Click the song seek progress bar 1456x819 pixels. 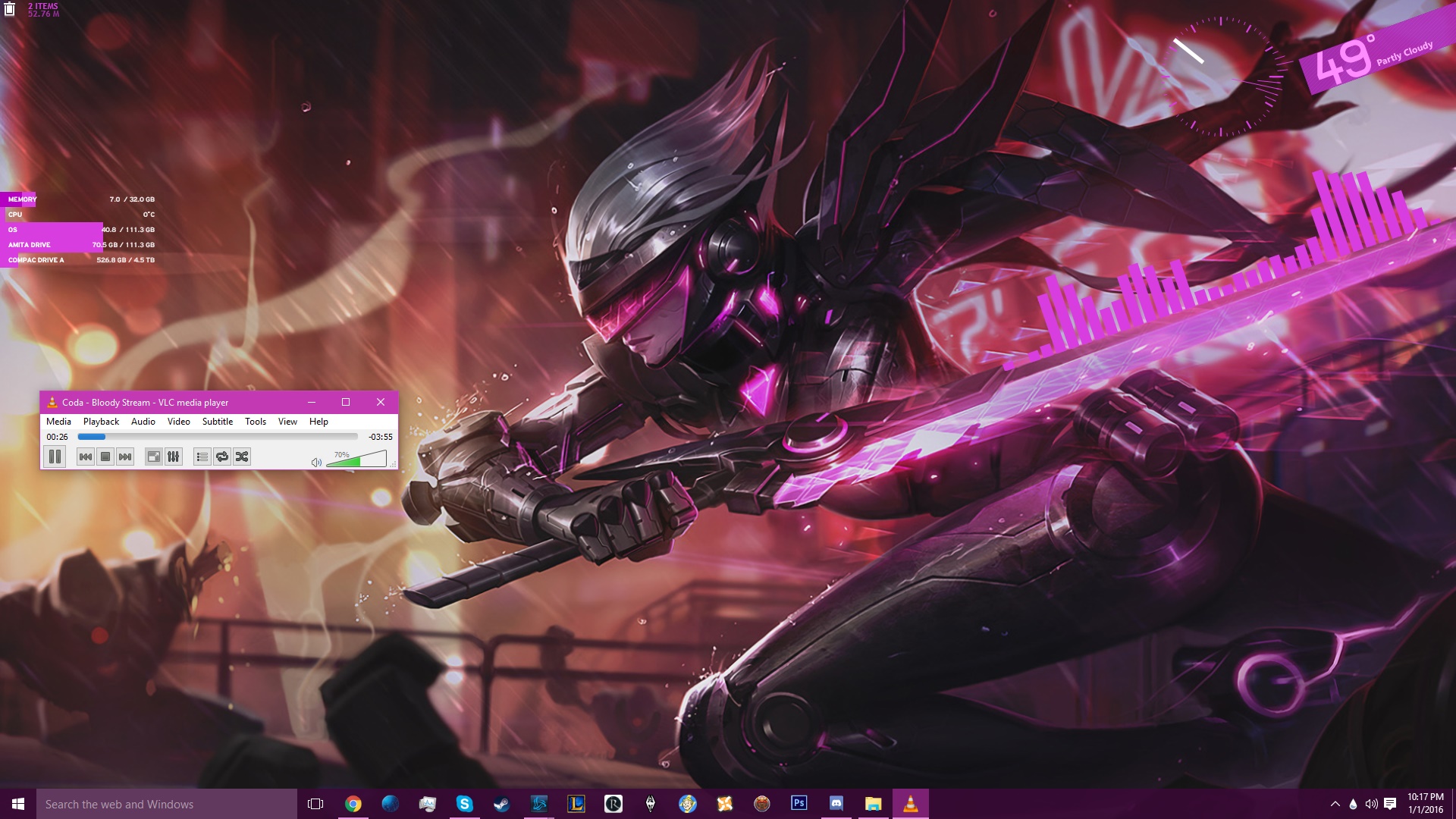pyautogui.click(x=218, y=437)
